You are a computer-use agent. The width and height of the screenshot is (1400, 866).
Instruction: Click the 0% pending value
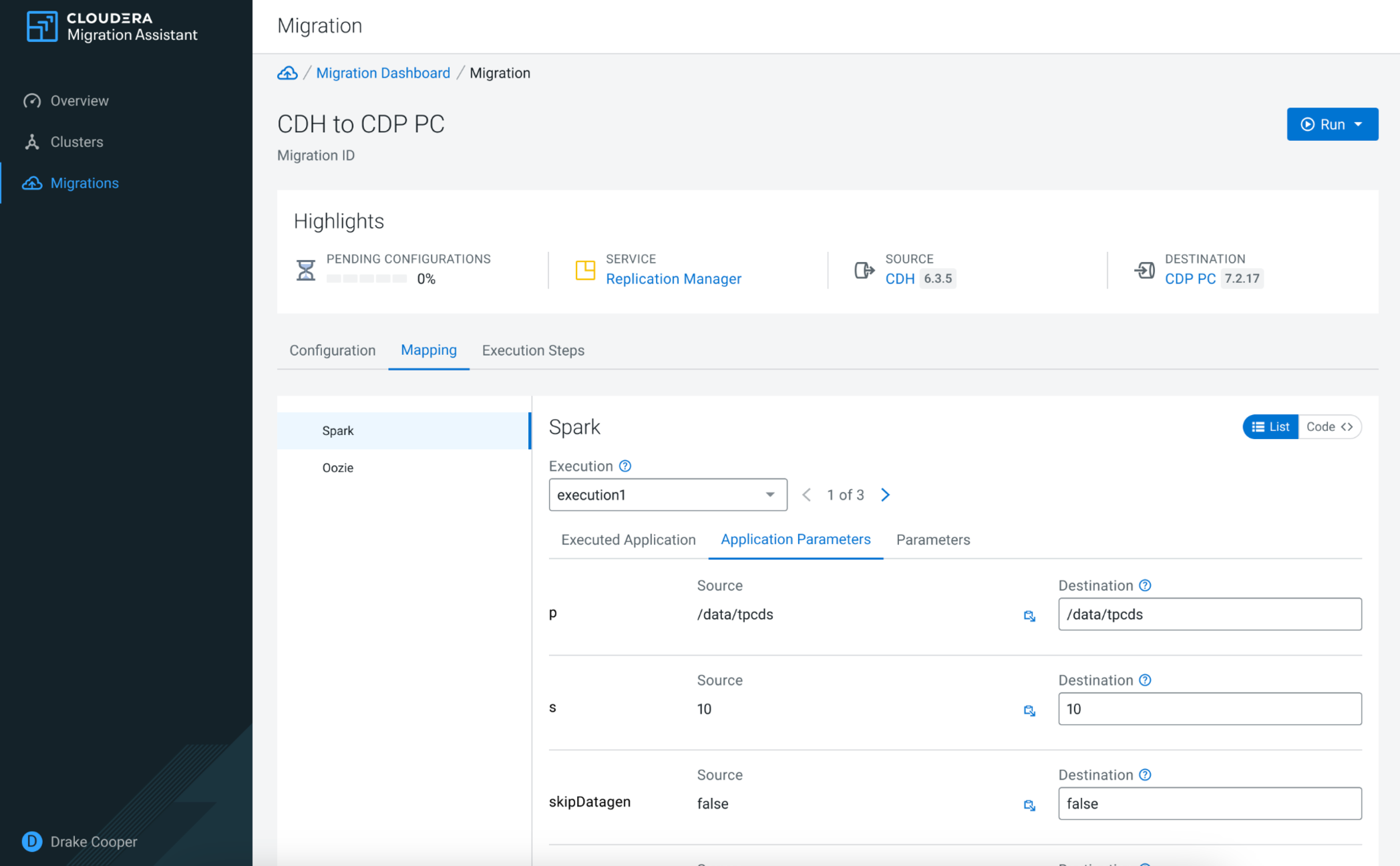pyautogui.click(x=426, y=279)
